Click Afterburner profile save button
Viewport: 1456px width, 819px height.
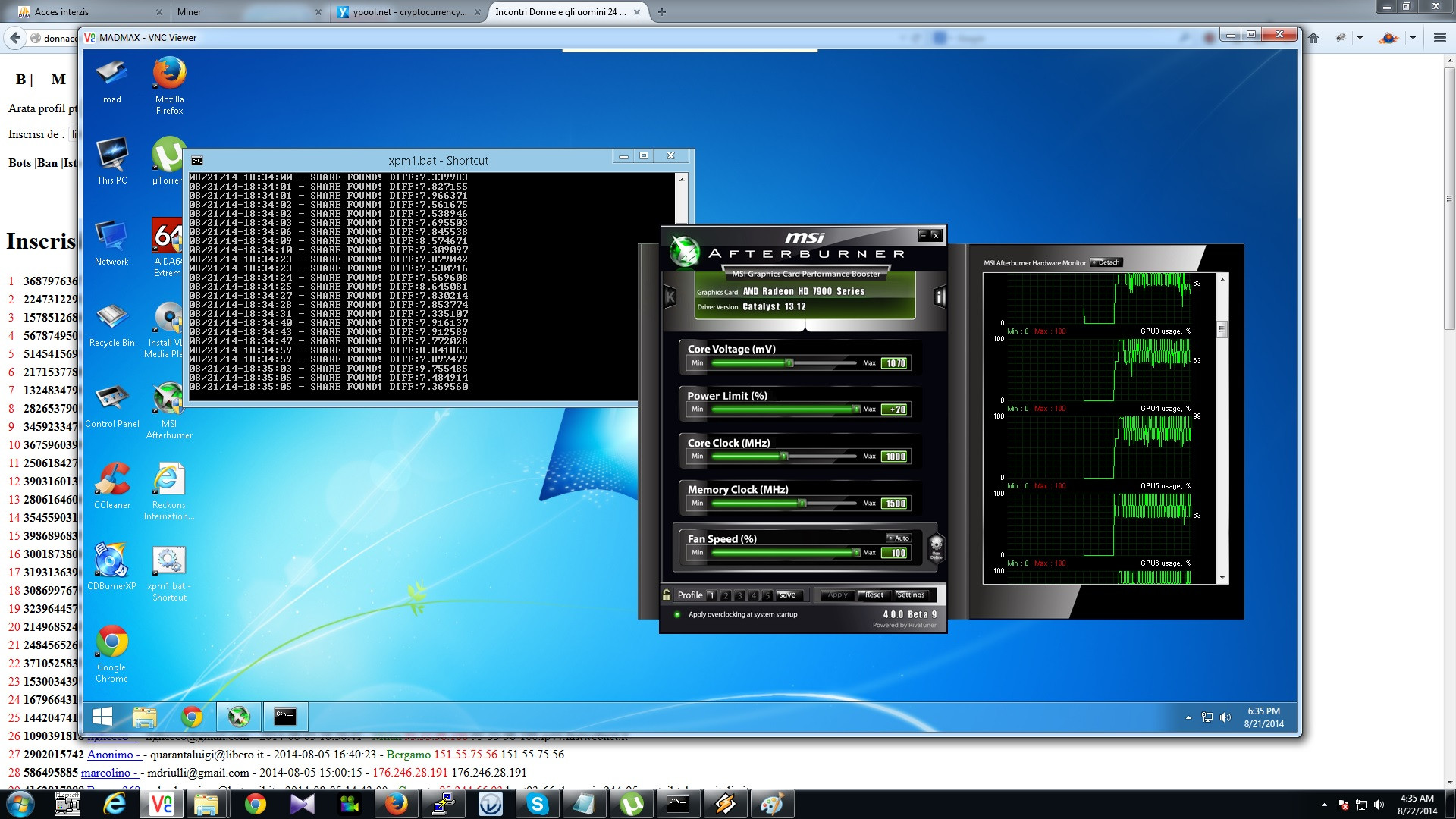click(788, 595)
